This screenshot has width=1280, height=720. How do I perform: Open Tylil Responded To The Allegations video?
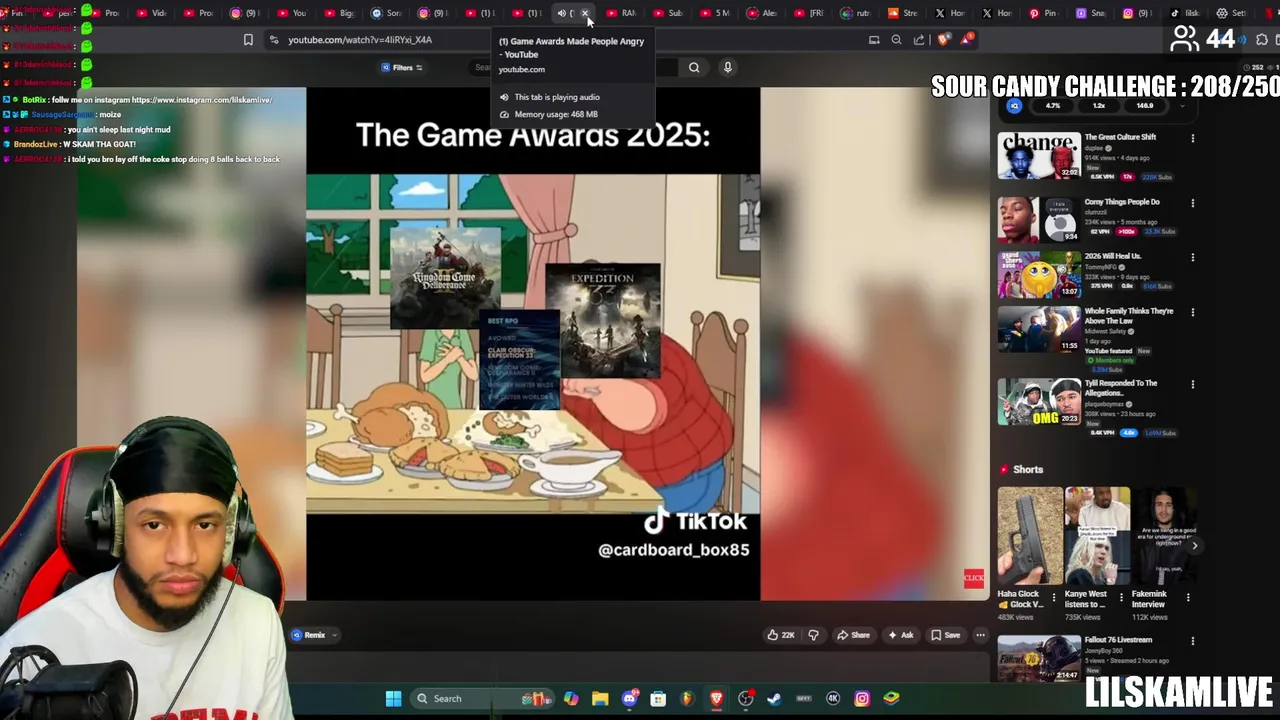pos(1120,388)
